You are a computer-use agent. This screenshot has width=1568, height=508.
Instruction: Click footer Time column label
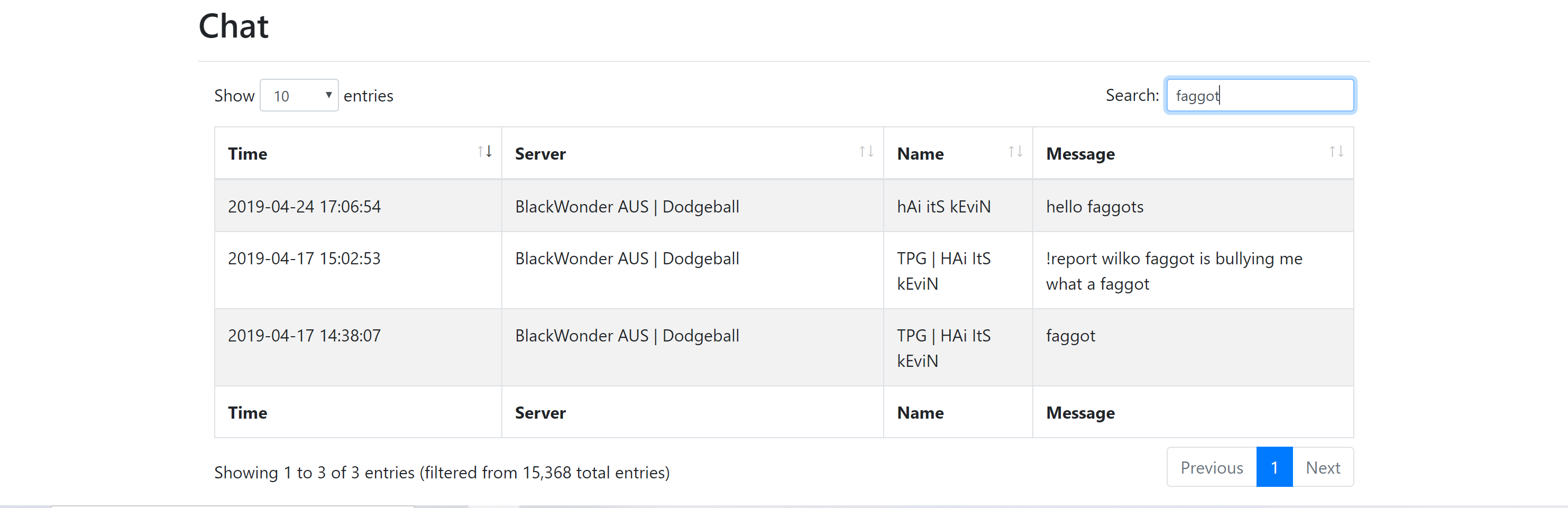[x=247, y=413]
